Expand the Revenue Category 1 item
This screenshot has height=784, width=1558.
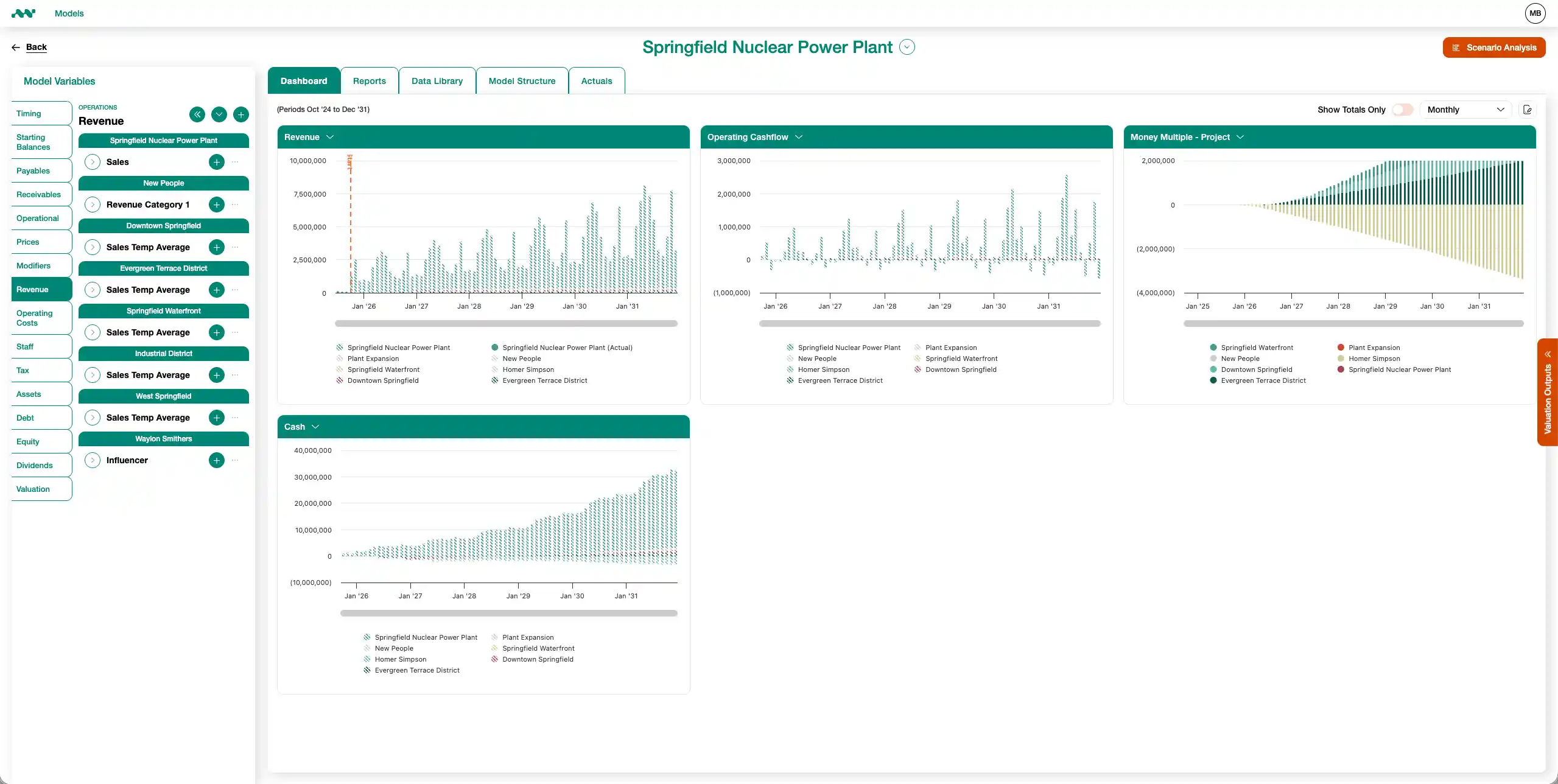[x=93, y=205]
